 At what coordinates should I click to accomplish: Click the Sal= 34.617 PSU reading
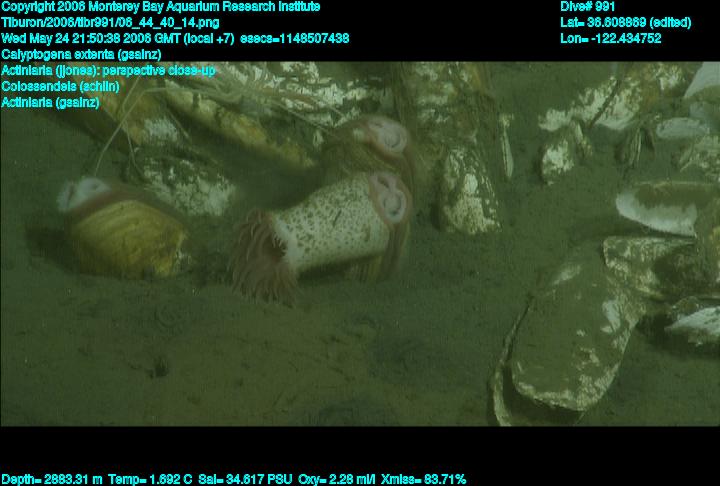tap(245, 480)
